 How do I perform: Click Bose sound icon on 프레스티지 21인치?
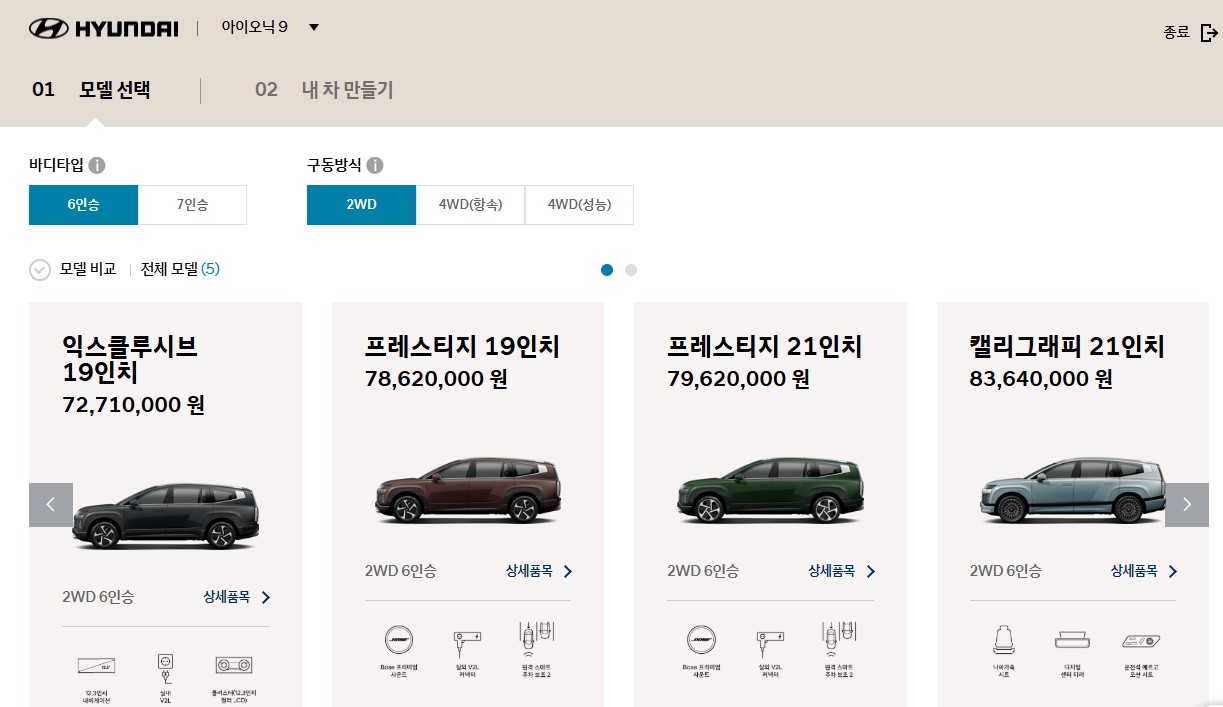(x=702, y=638)
